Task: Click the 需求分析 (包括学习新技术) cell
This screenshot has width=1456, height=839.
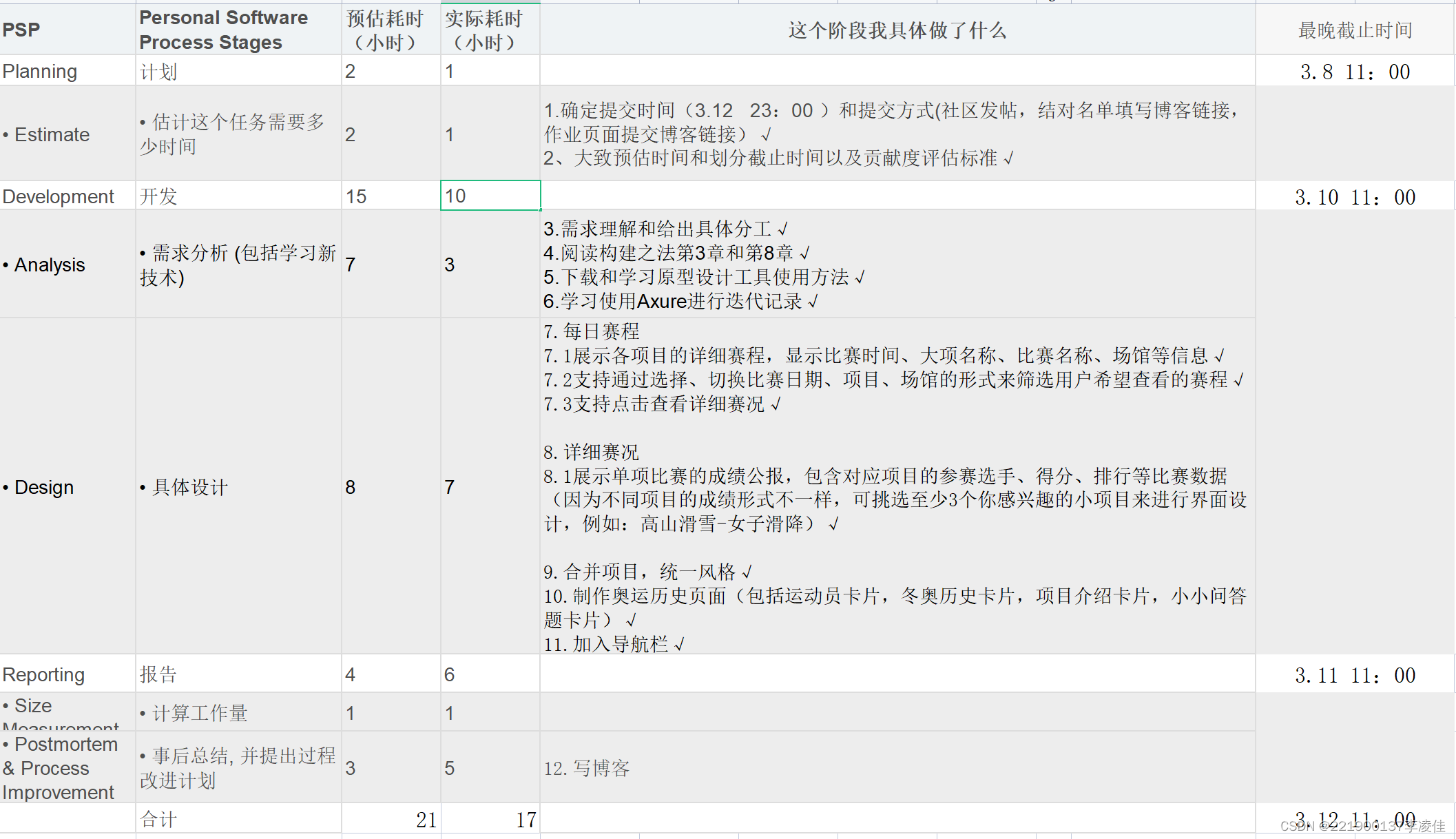Action: [238, 264]
